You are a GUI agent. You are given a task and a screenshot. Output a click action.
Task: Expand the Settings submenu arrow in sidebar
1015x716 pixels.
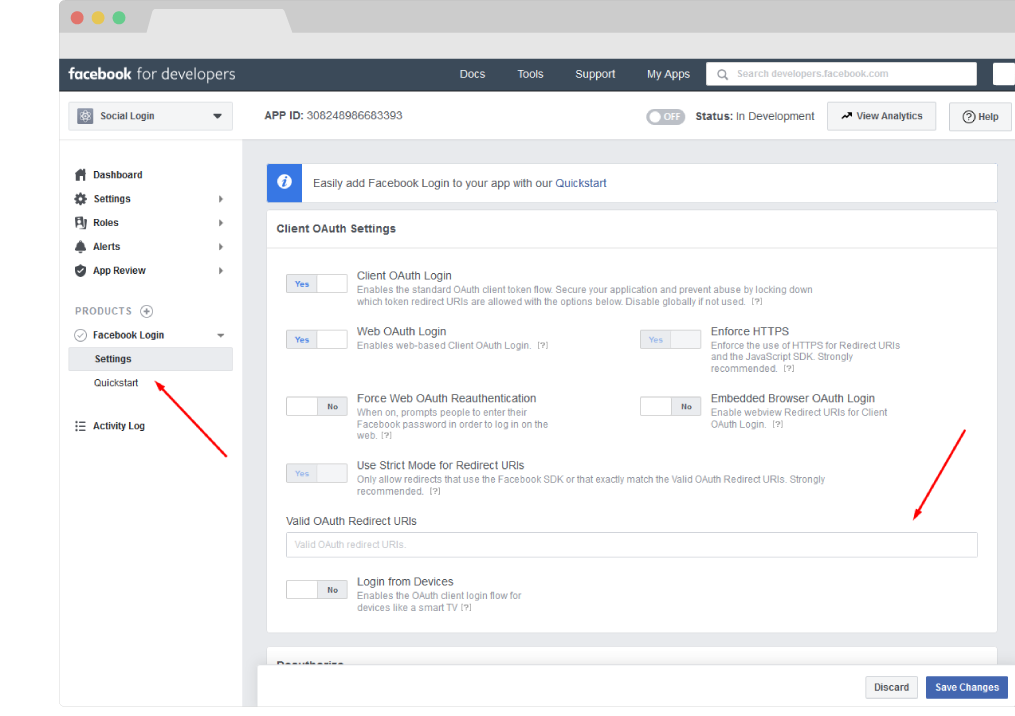point(220,199)
